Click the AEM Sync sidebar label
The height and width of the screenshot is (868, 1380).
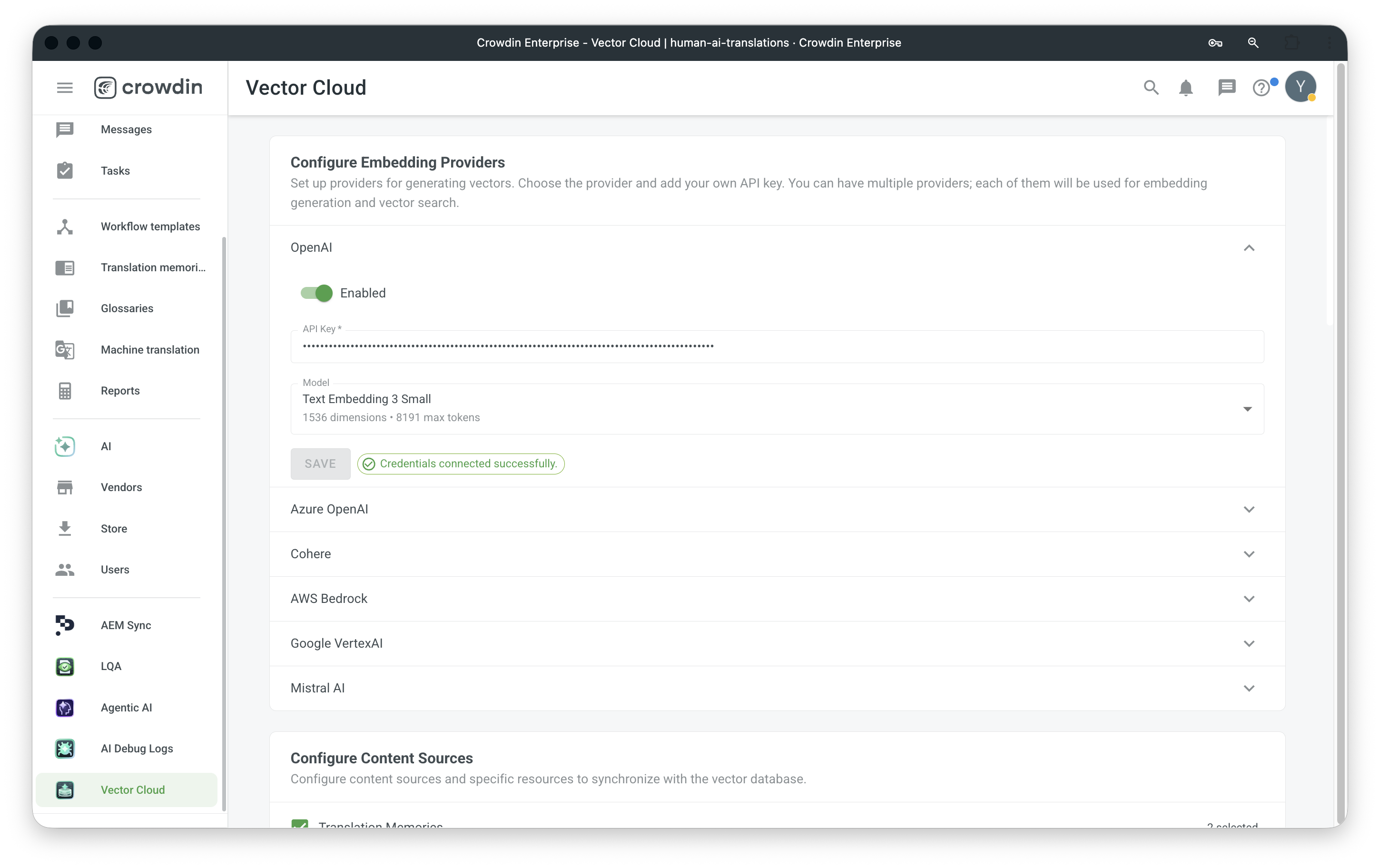click(126, 625)
